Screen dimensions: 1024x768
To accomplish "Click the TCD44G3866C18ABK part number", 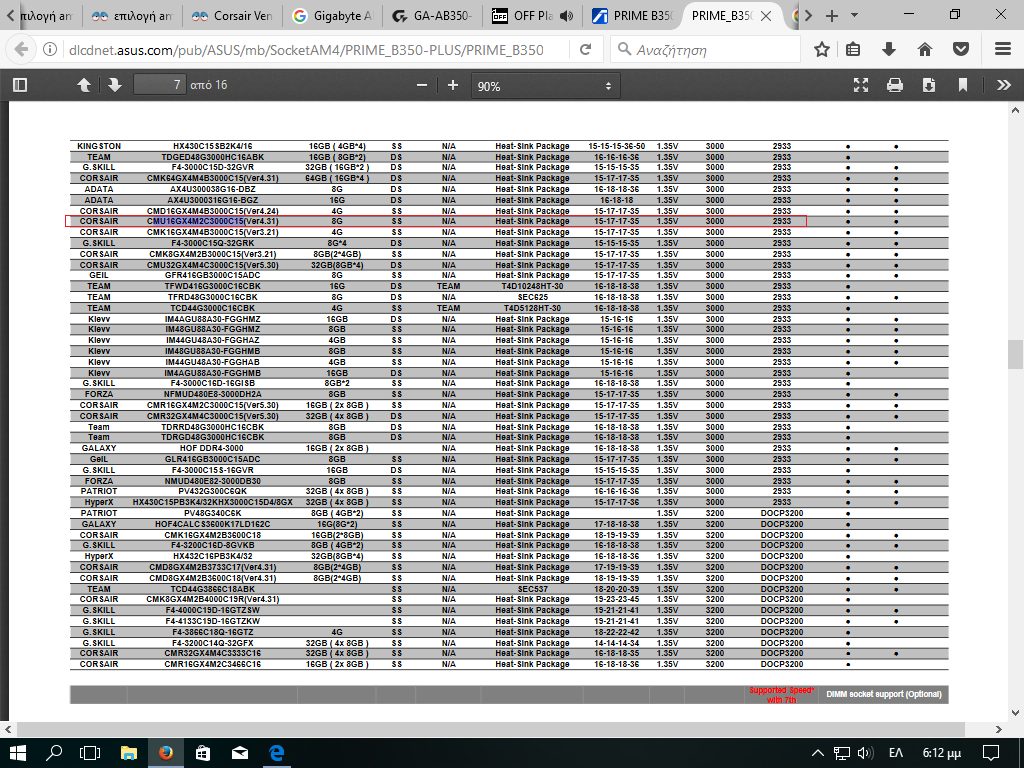I will pos(212,589).
